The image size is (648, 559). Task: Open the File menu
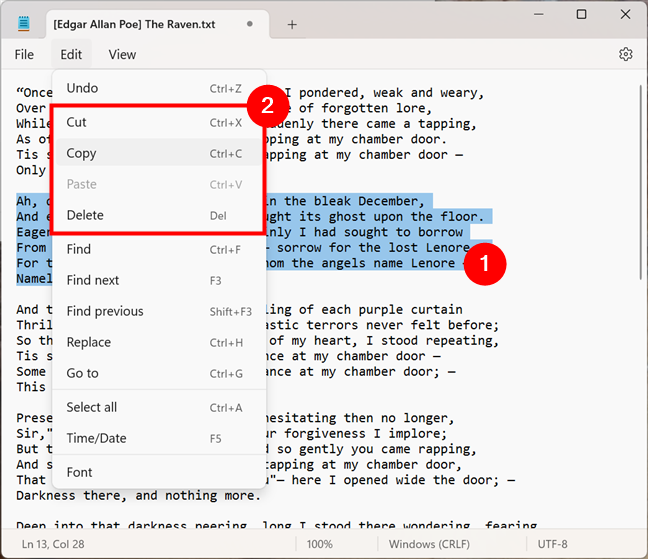(24, 55)
